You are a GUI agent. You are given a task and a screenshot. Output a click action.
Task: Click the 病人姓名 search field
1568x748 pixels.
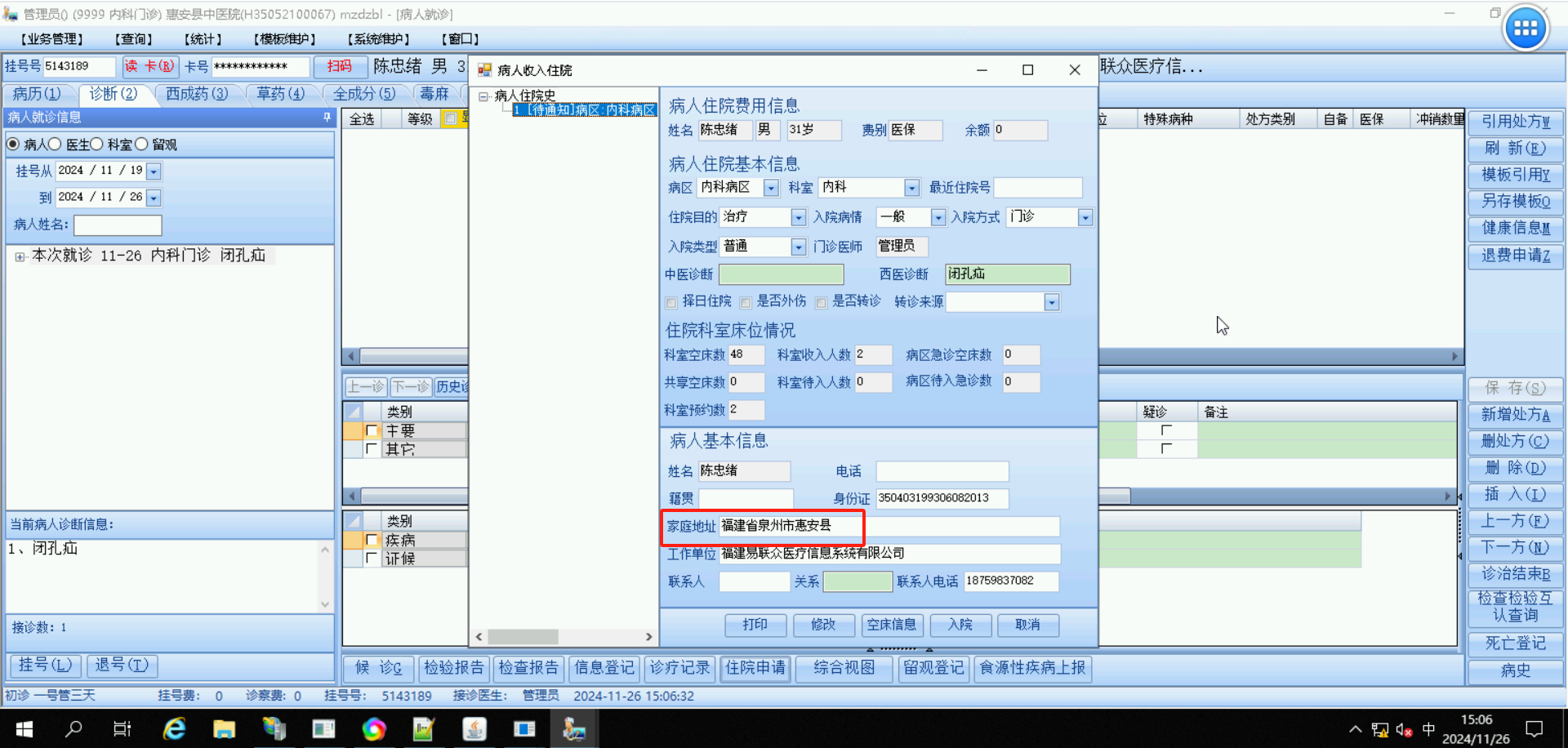tap(118, 225)
